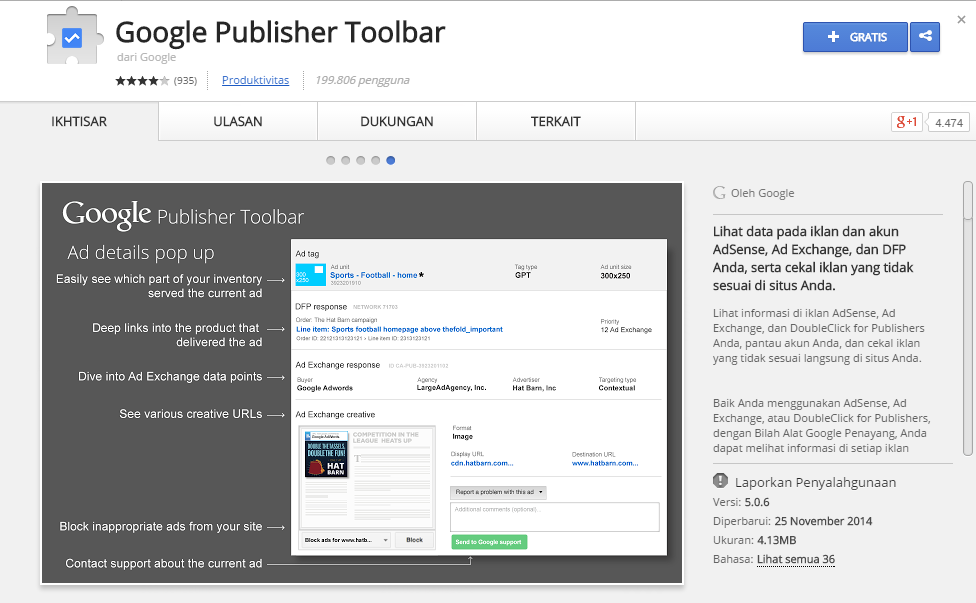Image resolution: width=976 pixels, height=603 pixels.
Task: Open the Produktivitas category link
Action: tap(255, 80)
